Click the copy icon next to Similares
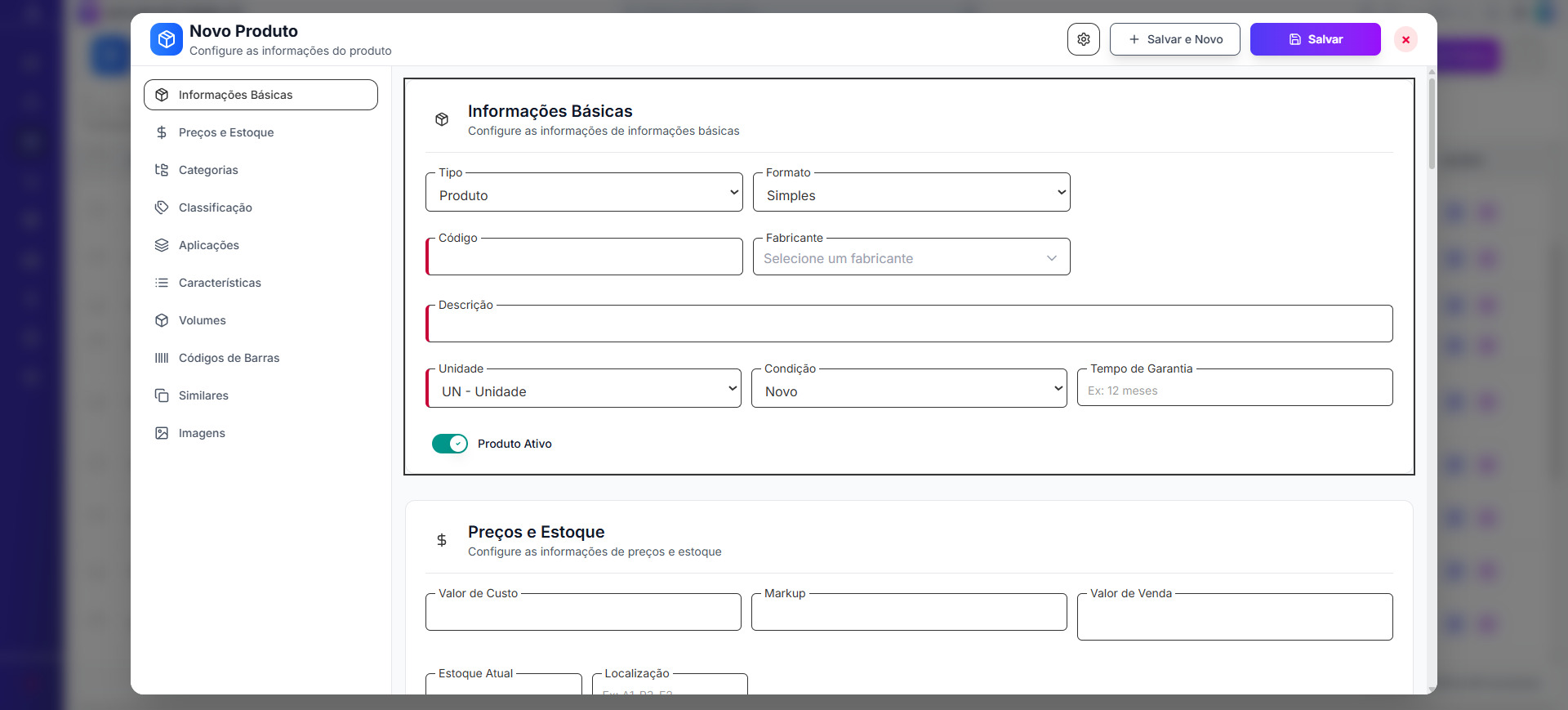 tap(162, 395)
